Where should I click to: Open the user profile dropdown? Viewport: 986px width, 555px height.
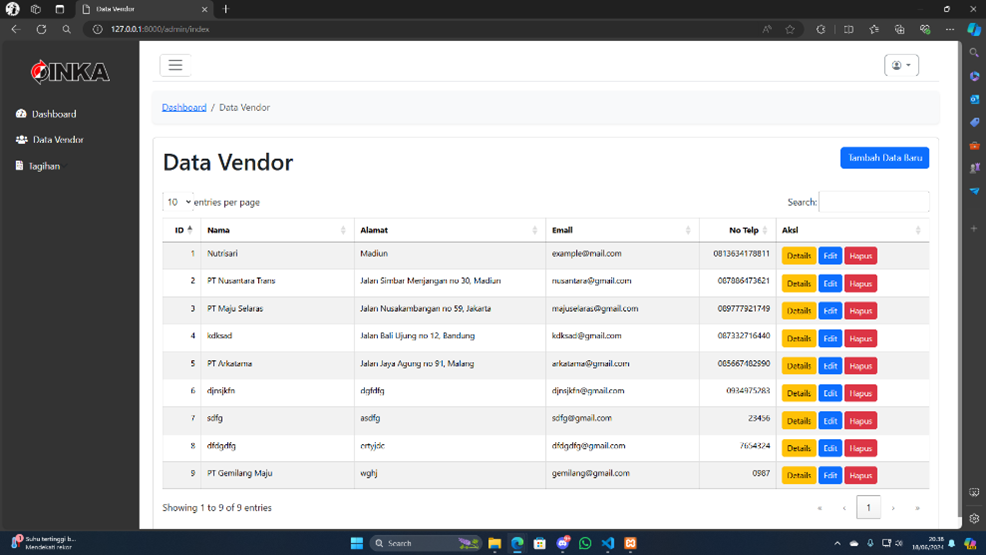(x=901, y=65)
